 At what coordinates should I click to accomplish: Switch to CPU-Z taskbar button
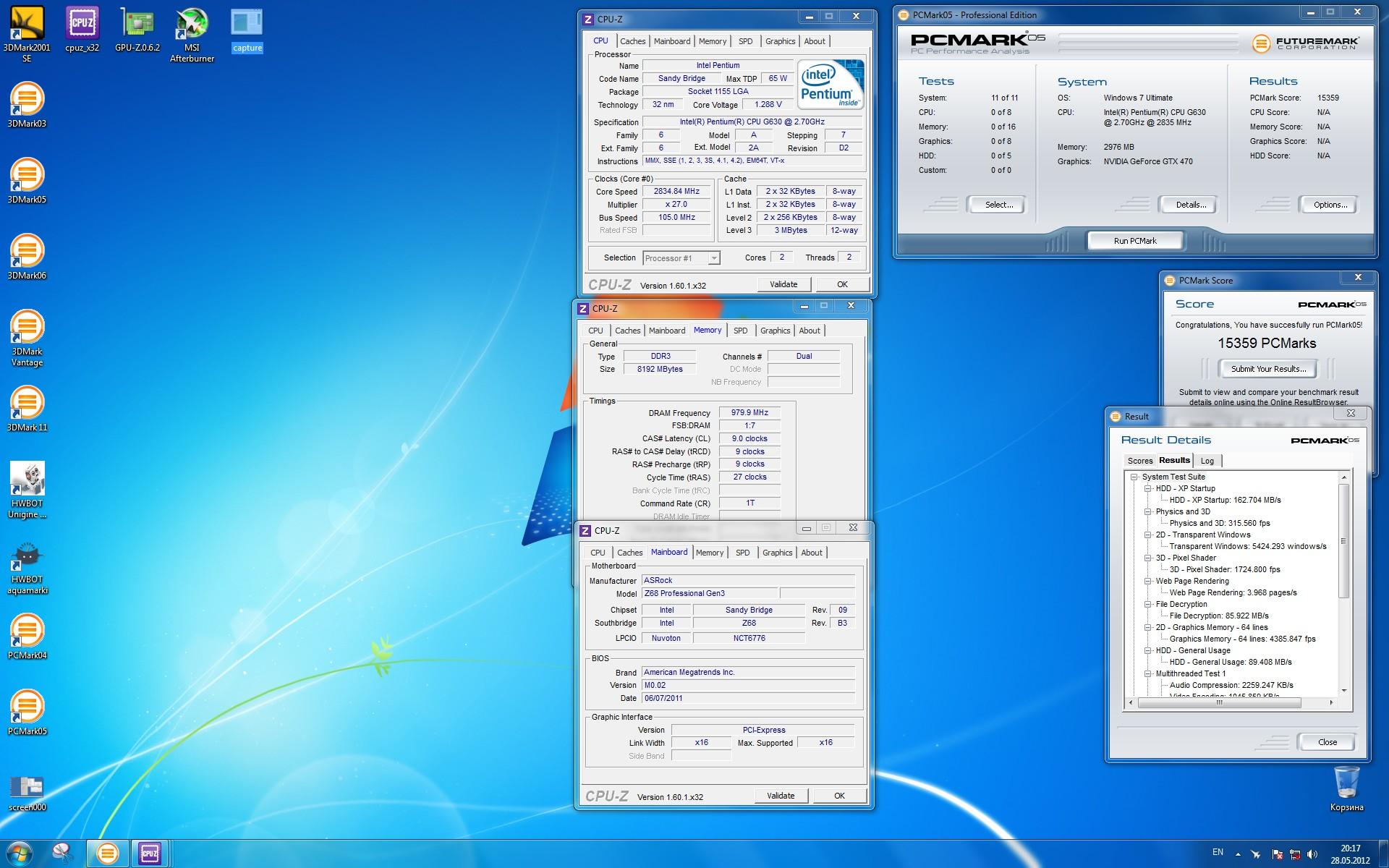pyautogui.click(x=150, y=854)
